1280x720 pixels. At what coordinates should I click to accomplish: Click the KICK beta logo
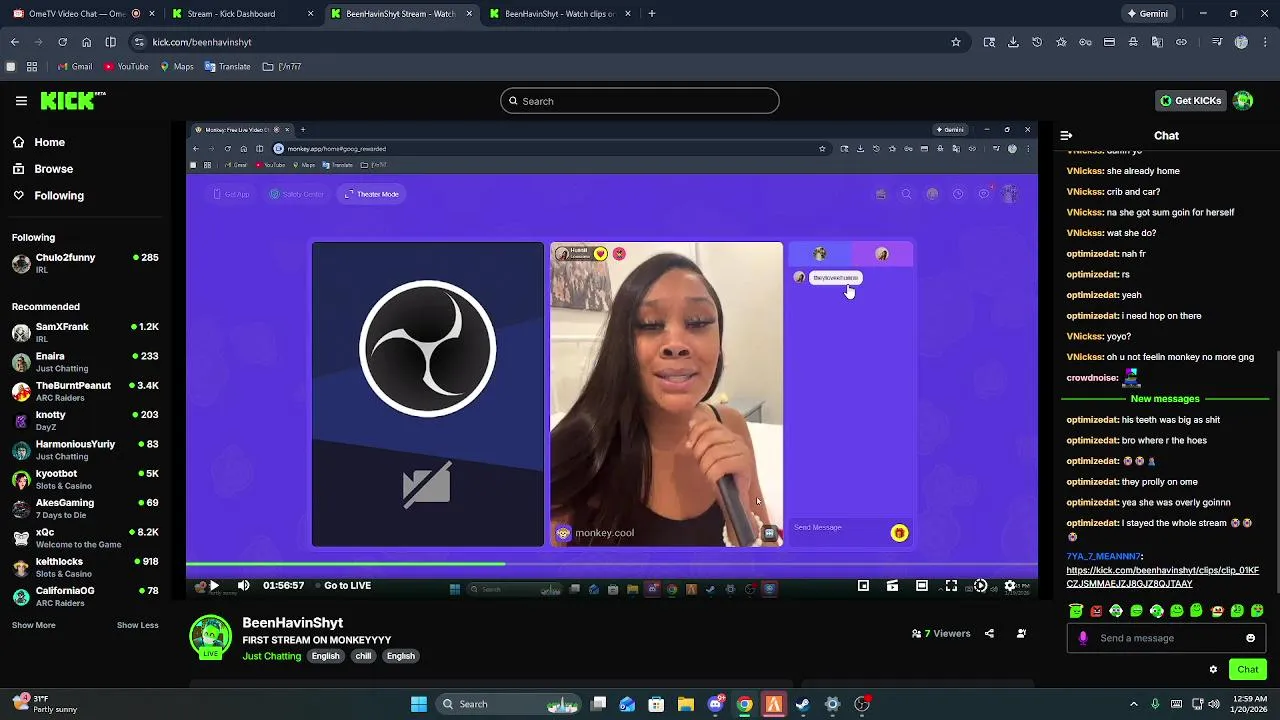[72, 100]
